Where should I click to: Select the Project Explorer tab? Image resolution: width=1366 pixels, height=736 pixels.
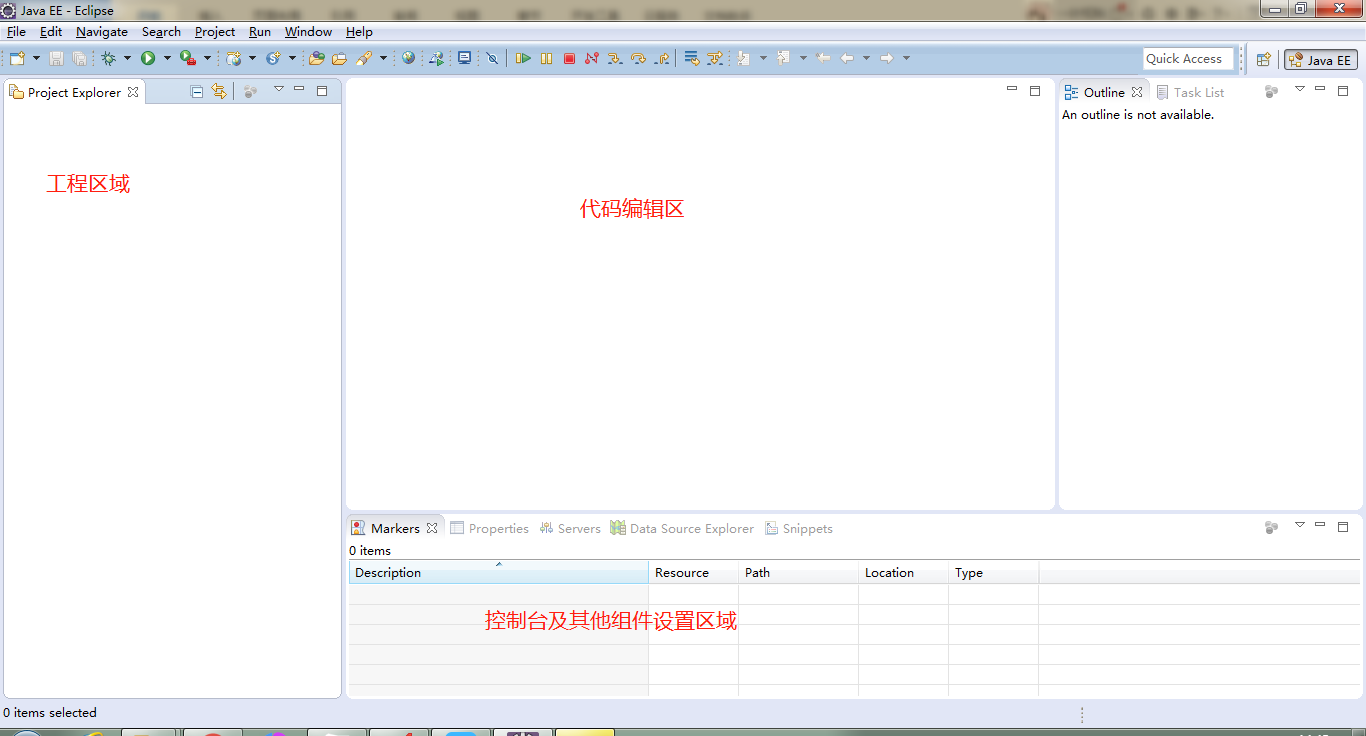(x=74, y=92)
